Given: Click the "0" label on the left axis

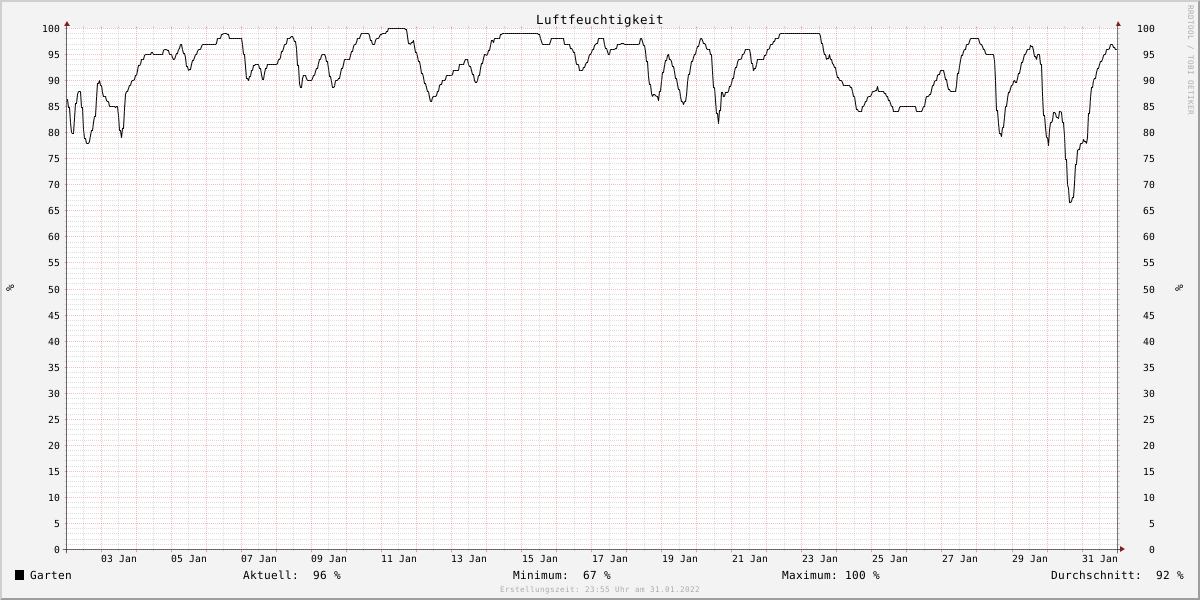Looking at the screenshot, I should 57,550.
